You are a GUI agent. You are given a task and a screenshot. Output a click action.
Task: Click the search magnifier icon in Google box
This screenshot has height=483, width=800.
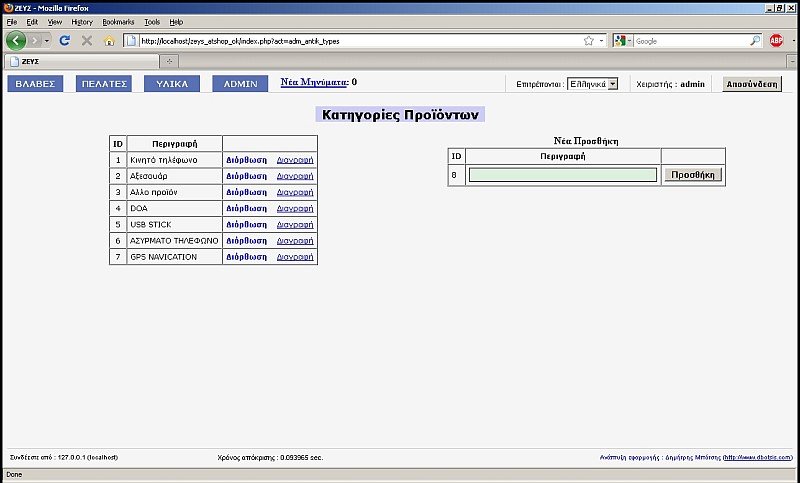pos(755,41)
